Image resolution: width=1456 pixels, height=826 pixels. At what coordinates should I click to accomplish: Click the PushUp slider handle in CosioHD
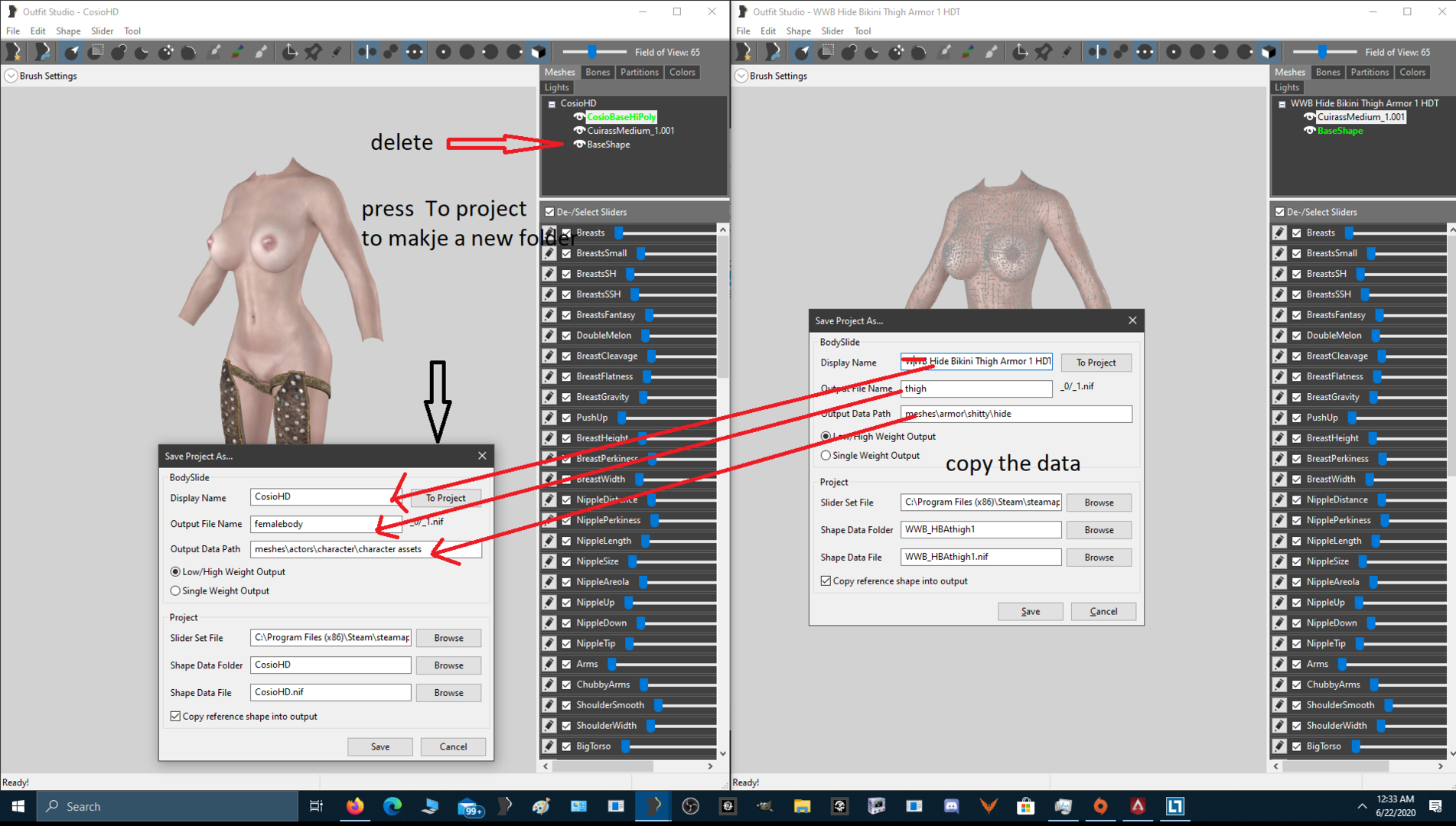tap(621, 418)
